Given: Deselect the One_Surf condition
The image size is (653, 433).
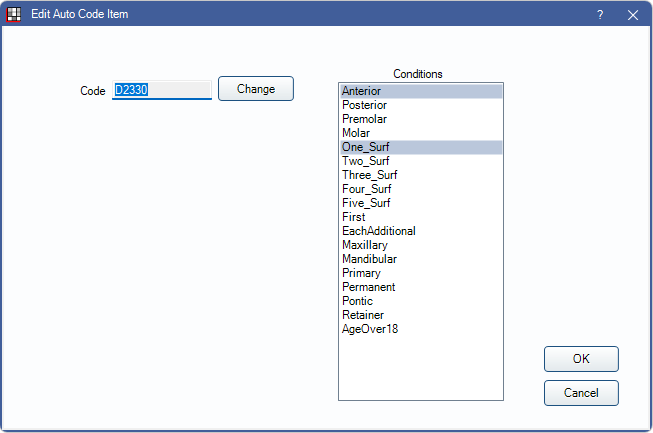Looking at the screenshot, I should [x=365, y=147].
